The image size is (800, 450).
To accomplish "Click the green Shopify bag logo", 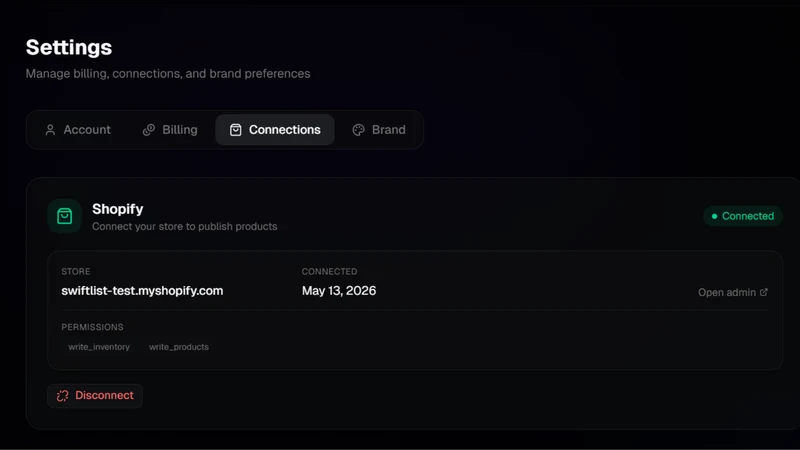I will tap(64, 216).
